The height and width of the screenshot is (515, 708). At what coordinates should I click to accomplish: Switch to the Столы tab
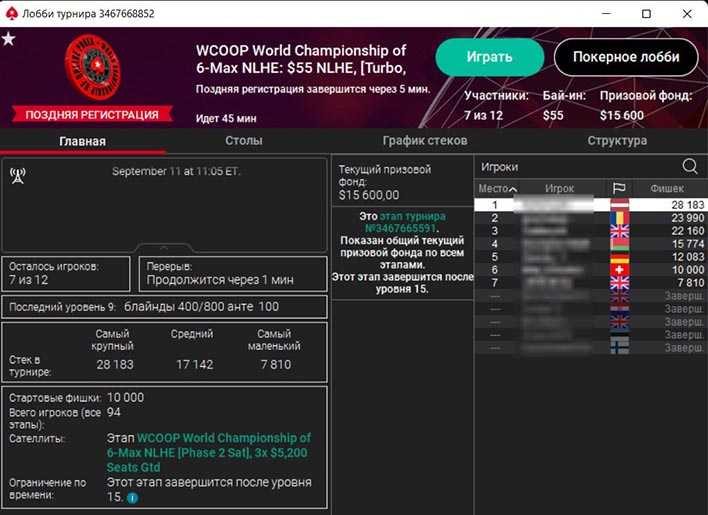click(244, 140)
